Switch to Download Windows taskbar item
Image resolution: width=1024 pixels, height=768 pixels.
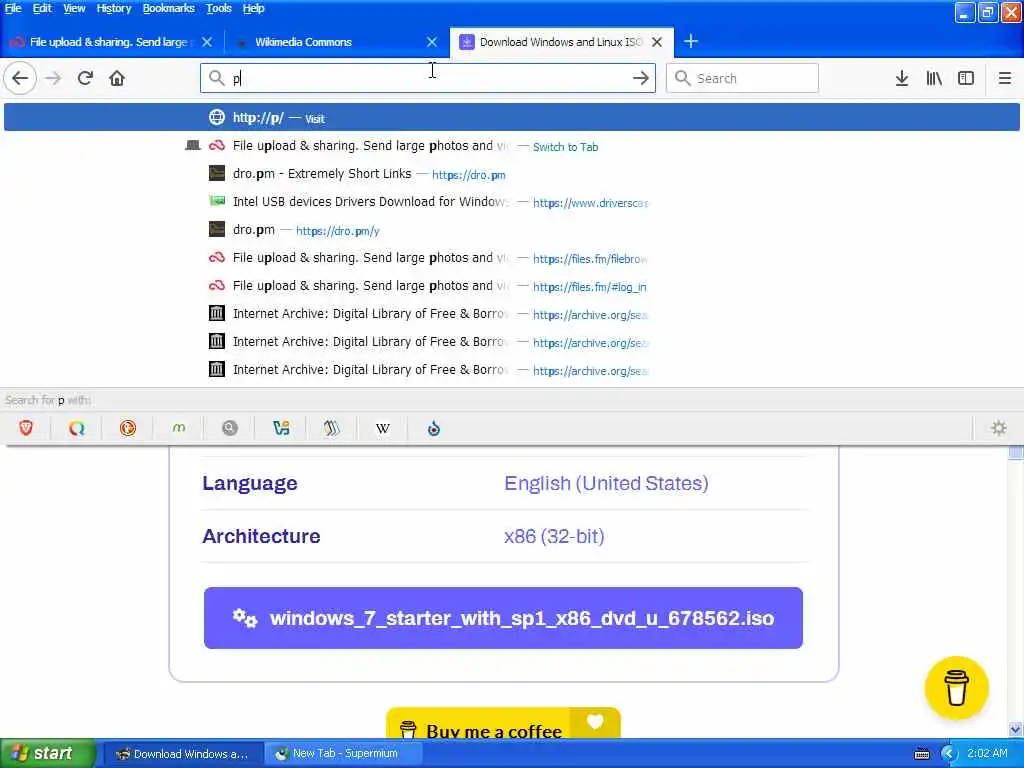[x=183, y=754]
